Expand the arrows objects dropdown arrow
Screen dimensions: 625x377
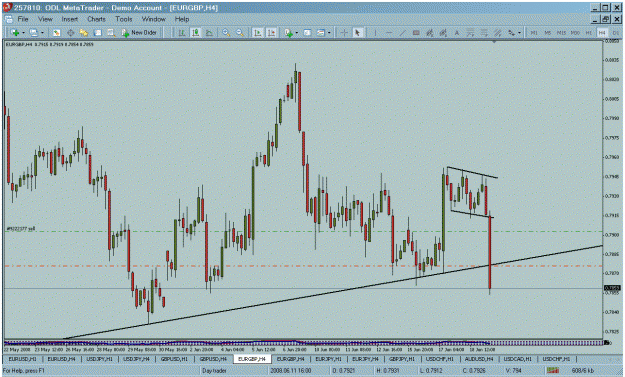click(519, 33)
